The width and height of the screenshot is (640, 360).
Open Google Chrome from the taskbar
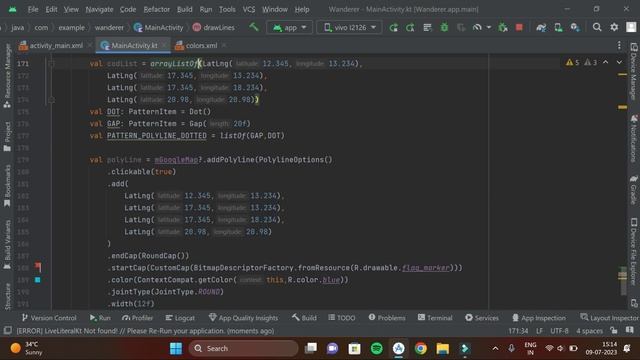click(x=420, y=348)
